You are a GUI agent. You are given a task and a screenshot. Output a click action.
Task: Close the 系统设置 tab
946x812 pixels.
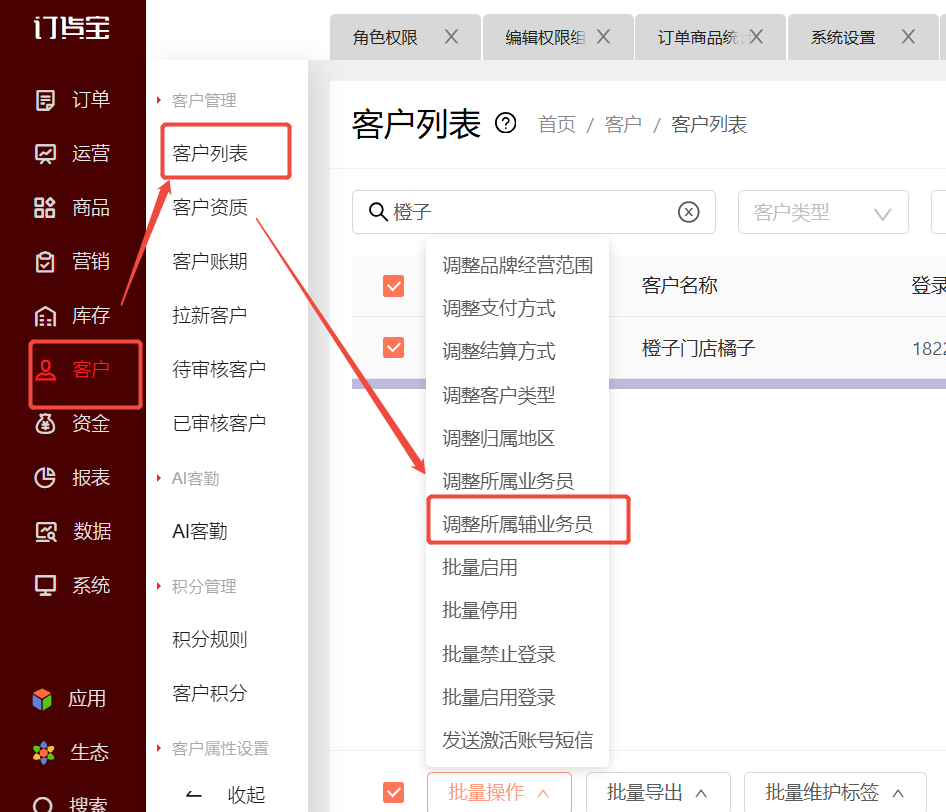(908, 37)
